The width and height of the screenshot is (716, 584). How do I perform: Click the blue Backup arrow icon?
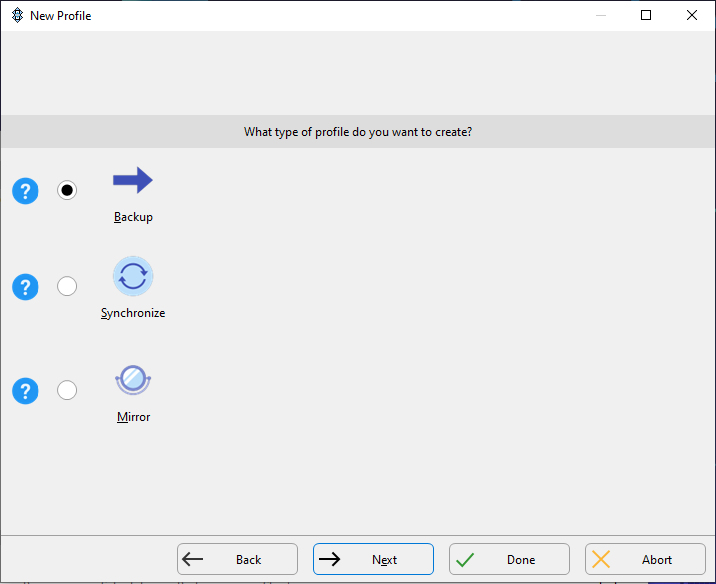pos(133,180)
